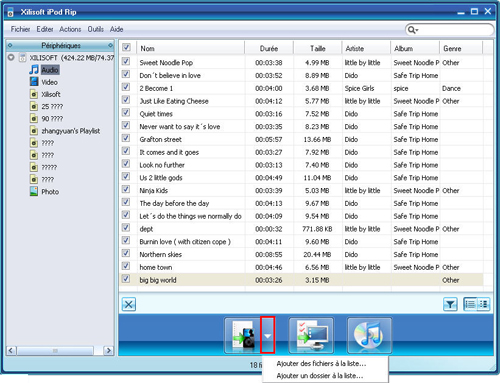Screen dimensions: 500x383
Task: Click the '?????' playlist icon
Action: point(34,167)
